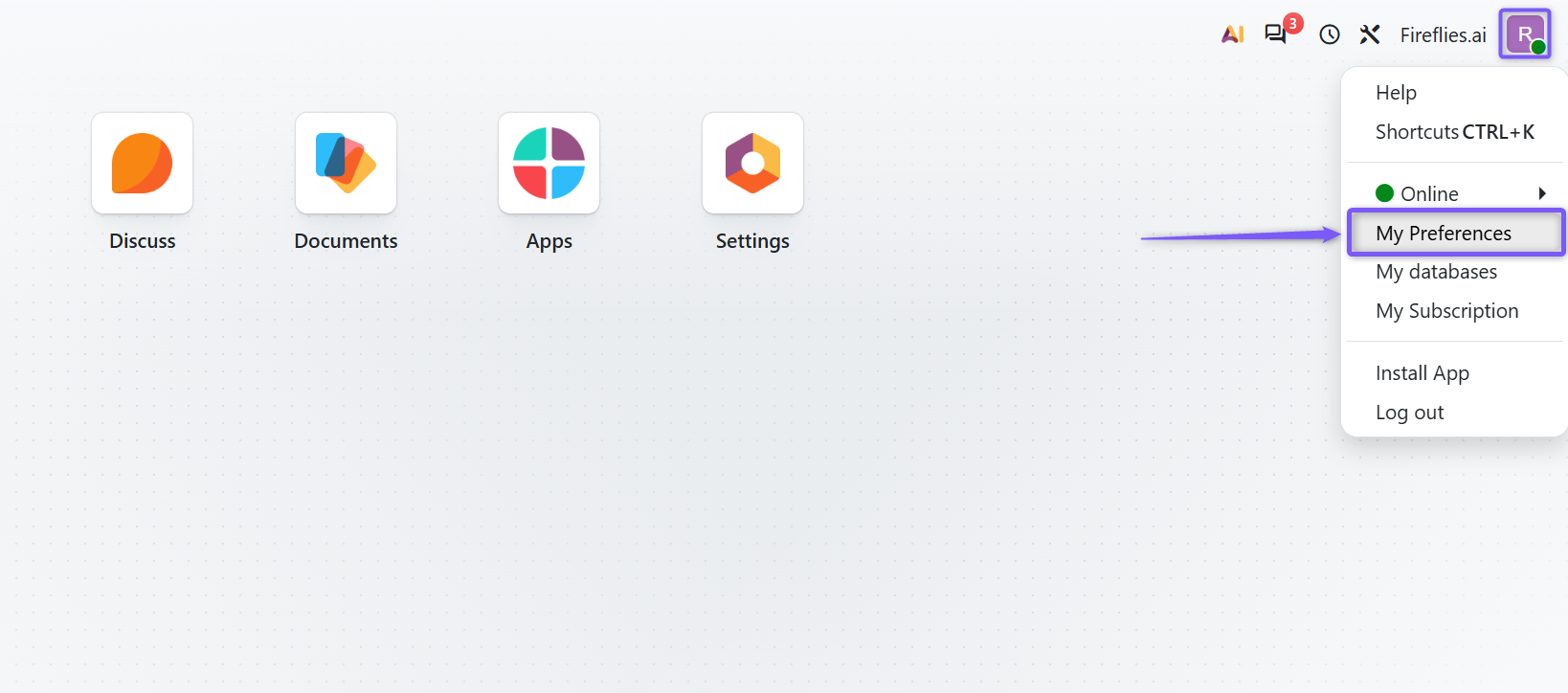Select Shortcuts CTRL+K menu entry

coord(1454,132)
